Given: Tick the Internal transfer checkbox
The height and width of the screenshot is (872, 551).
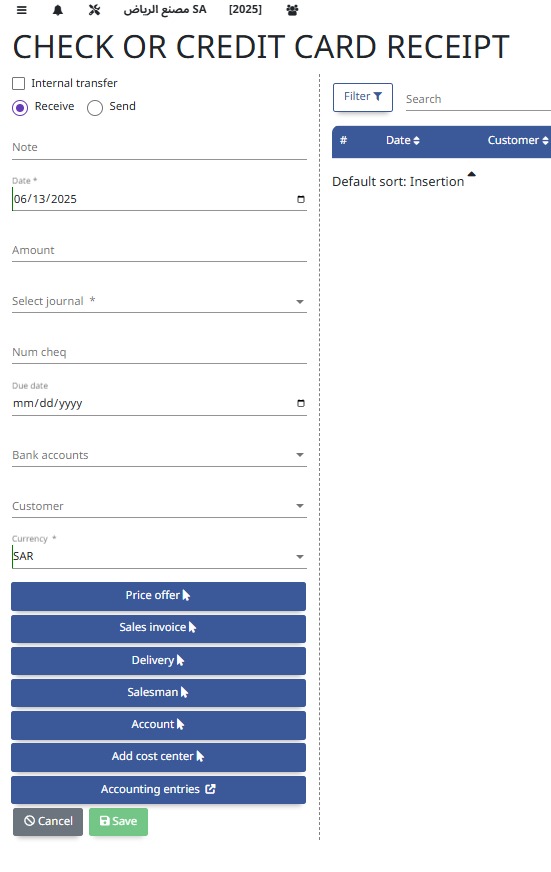Looking at the screenshot, I should pos(19,83).
